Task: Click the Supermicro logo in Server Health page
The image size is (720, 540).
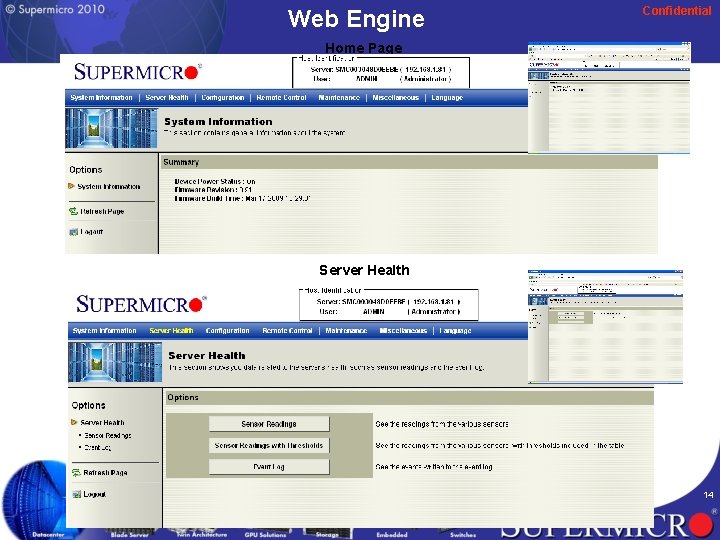Action: (x=141, y=304)
